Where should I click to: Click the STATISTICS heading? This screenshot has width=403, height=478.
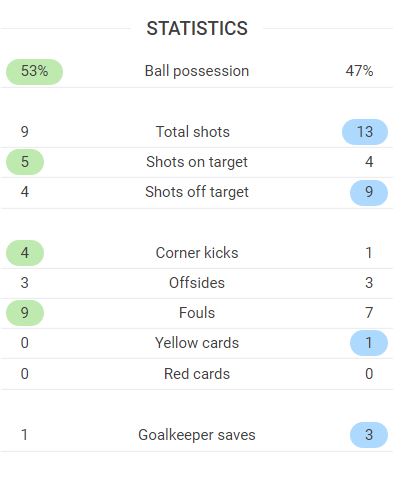pyautogui.click(x=197, y=28)
